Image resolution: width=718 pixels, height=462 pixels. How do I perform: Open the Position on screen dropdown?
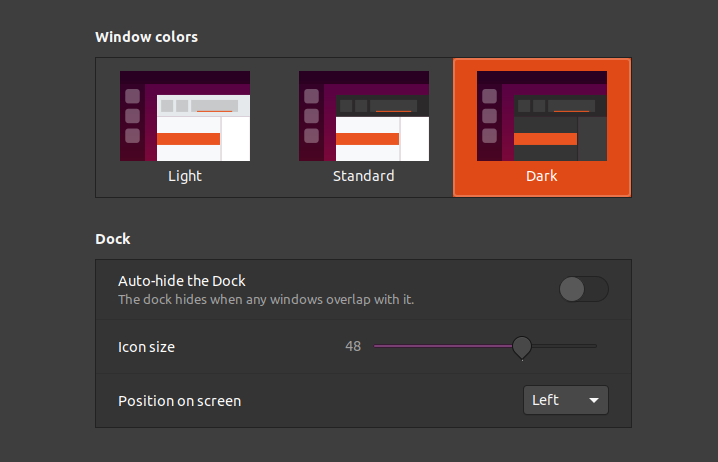pyautogui.click(x=566, y=400)
